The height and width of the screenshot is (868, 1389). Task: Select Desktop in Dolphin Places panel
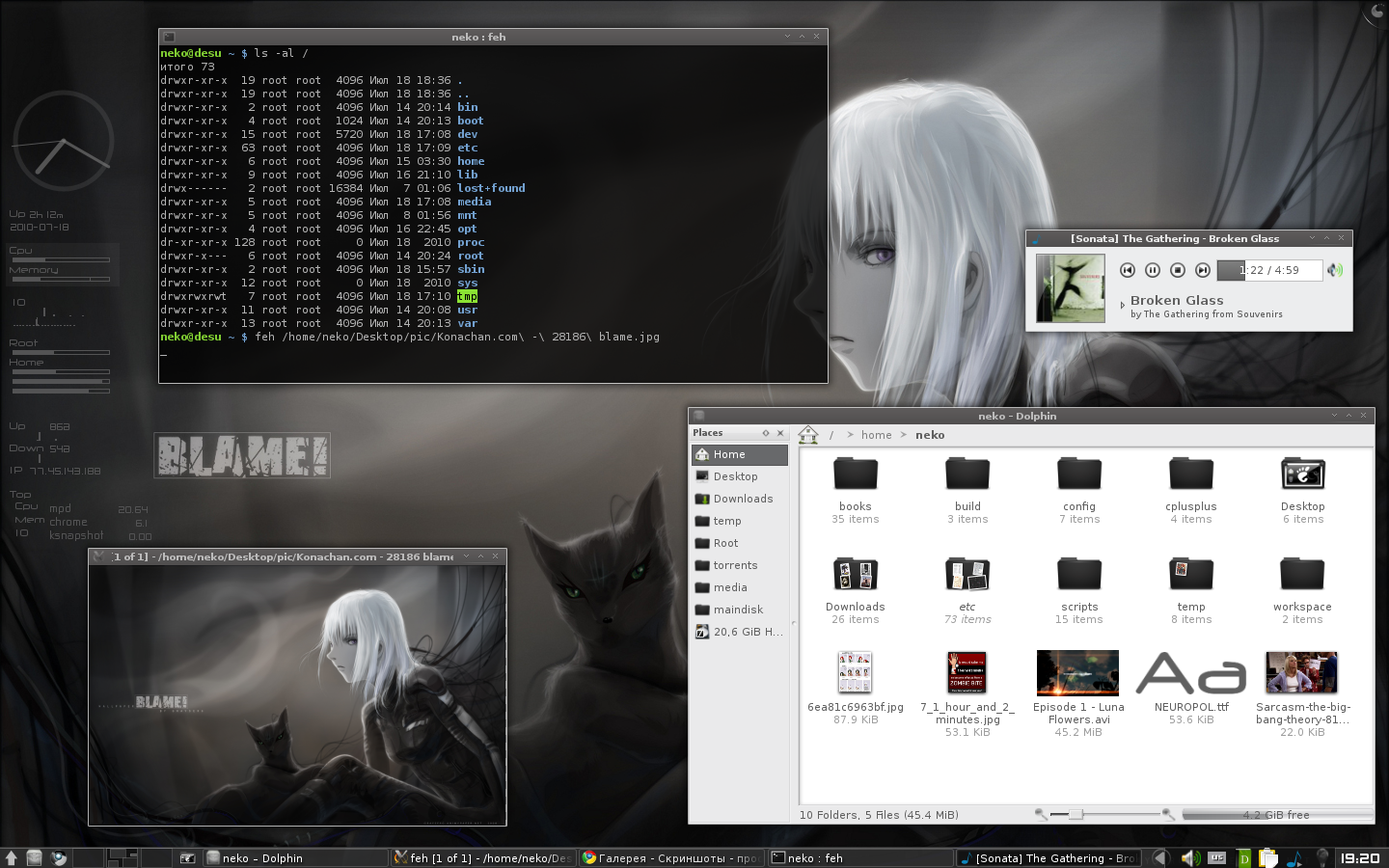[x=740, y=476]
